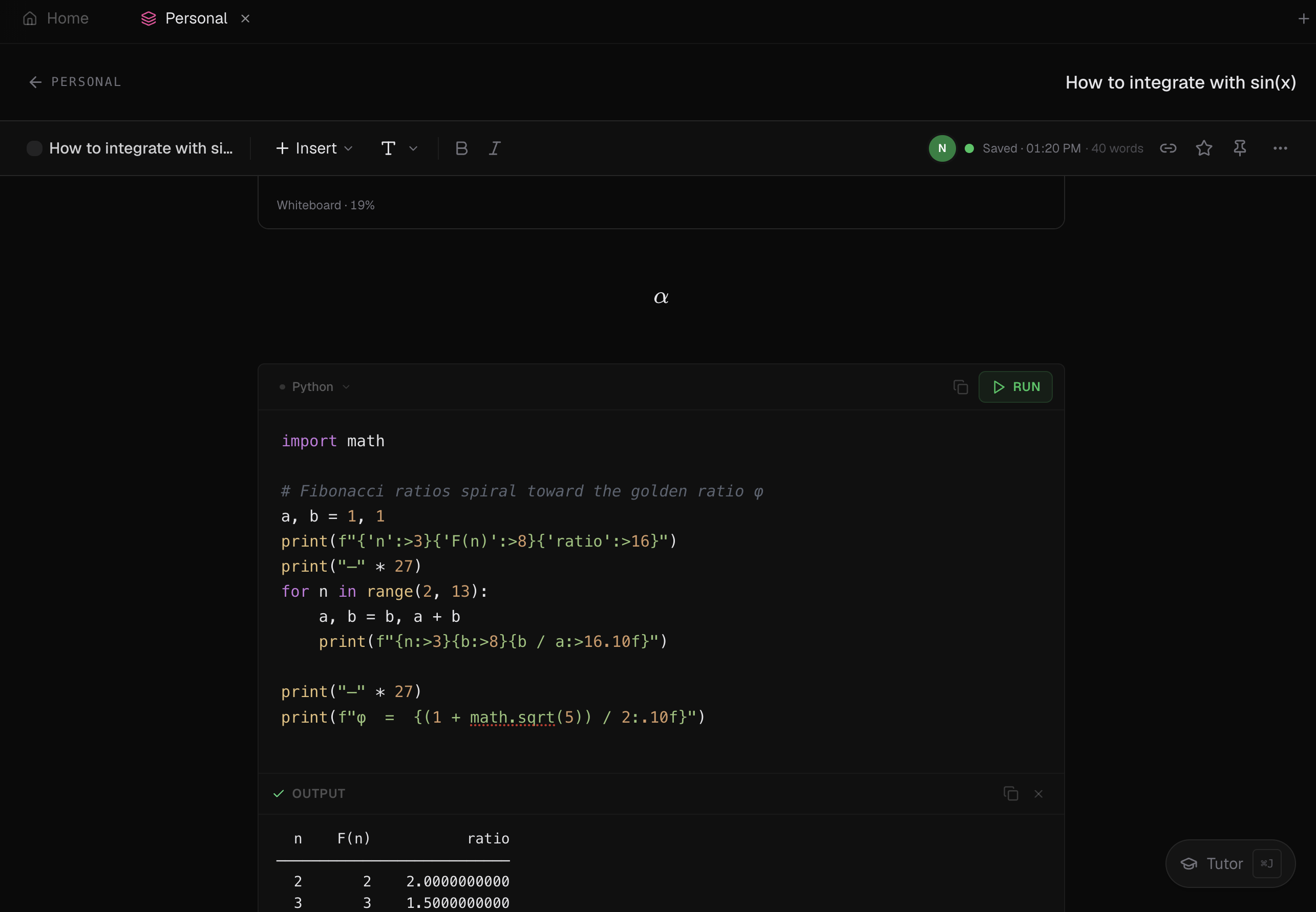
Task: Click the pink Personal stack icon
Action: pos(148,18)
